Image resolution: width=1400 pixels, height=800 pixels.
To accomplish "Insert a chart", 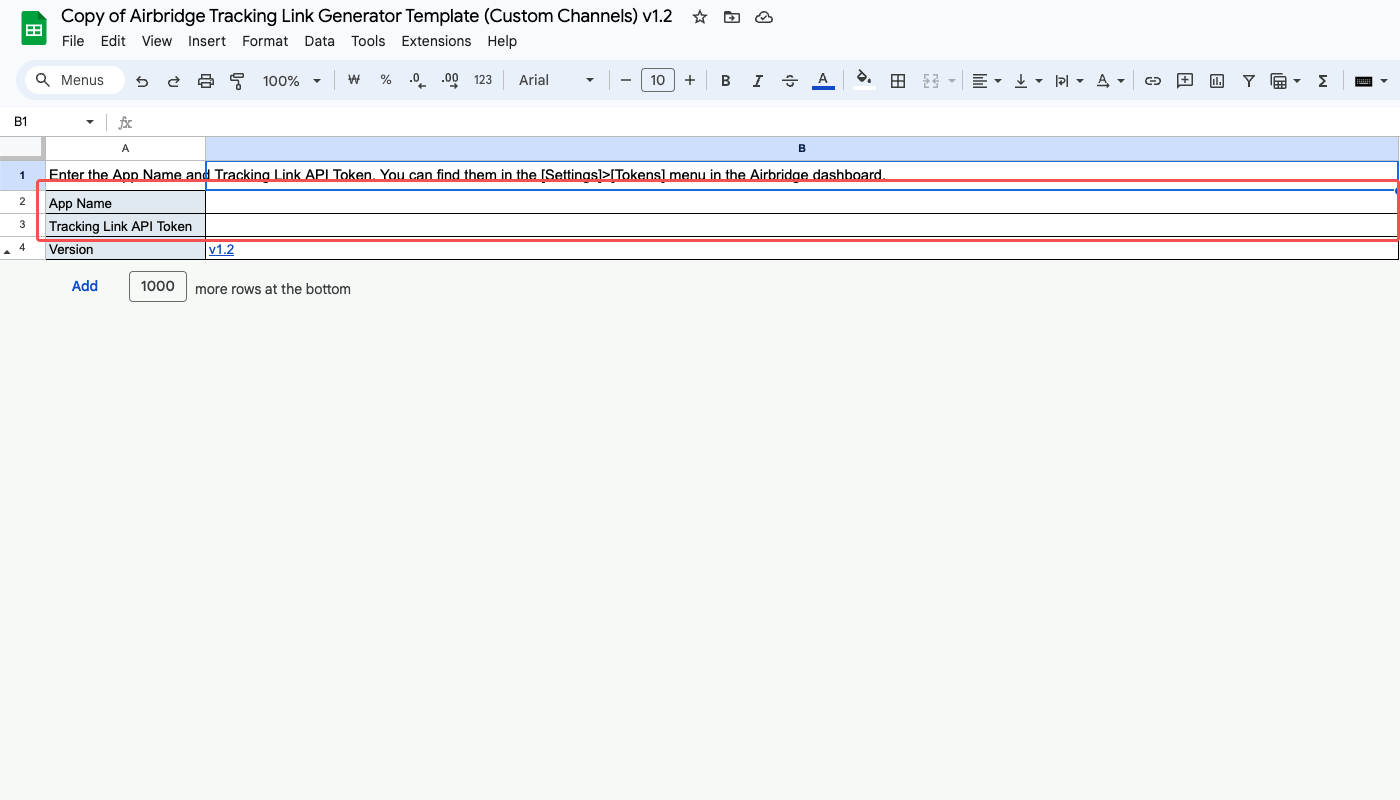I will (1217, 81).
